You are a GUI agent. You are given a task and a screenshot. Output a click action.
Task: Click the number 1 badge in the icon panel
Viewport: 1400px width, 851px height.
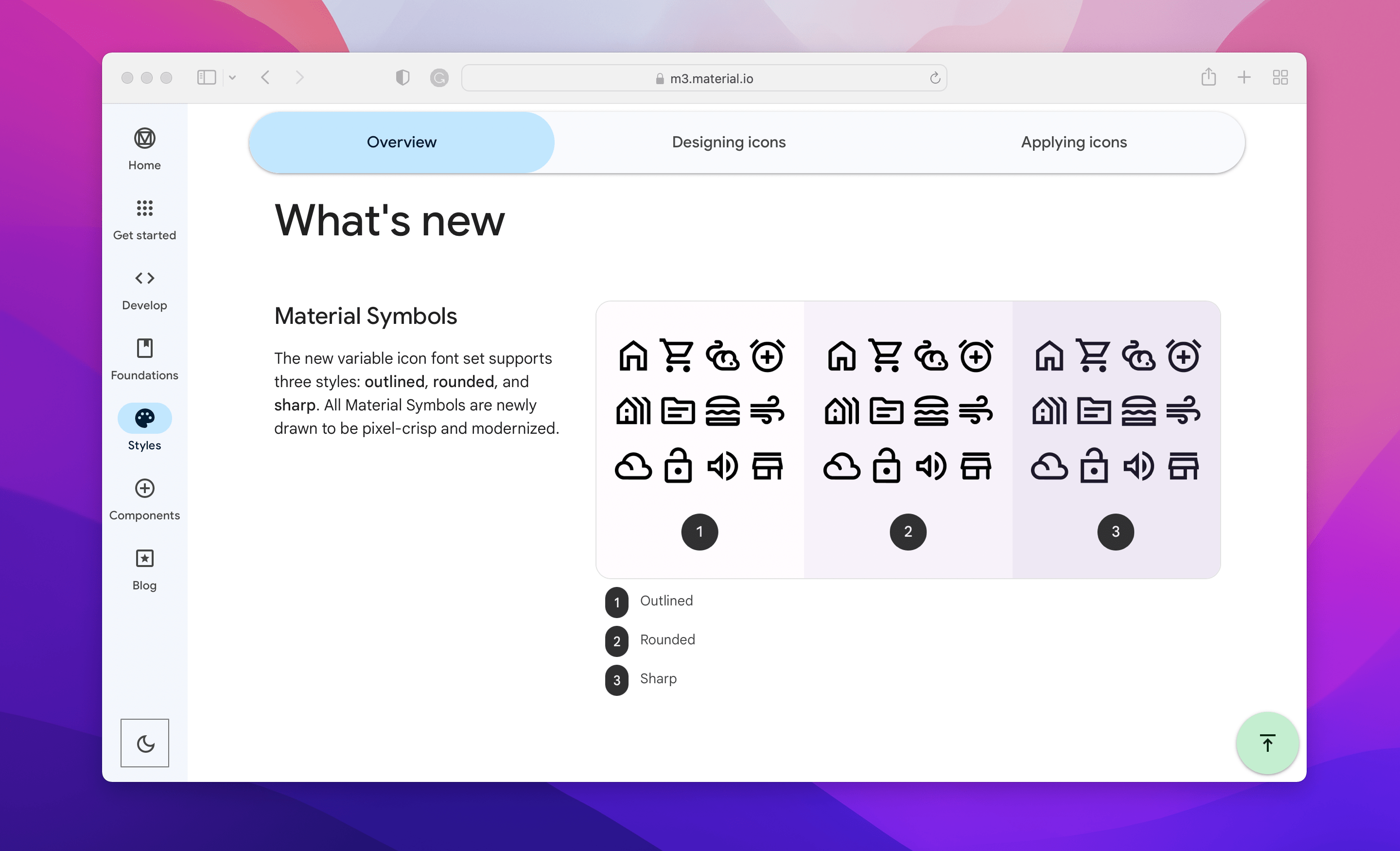[700, 532]
